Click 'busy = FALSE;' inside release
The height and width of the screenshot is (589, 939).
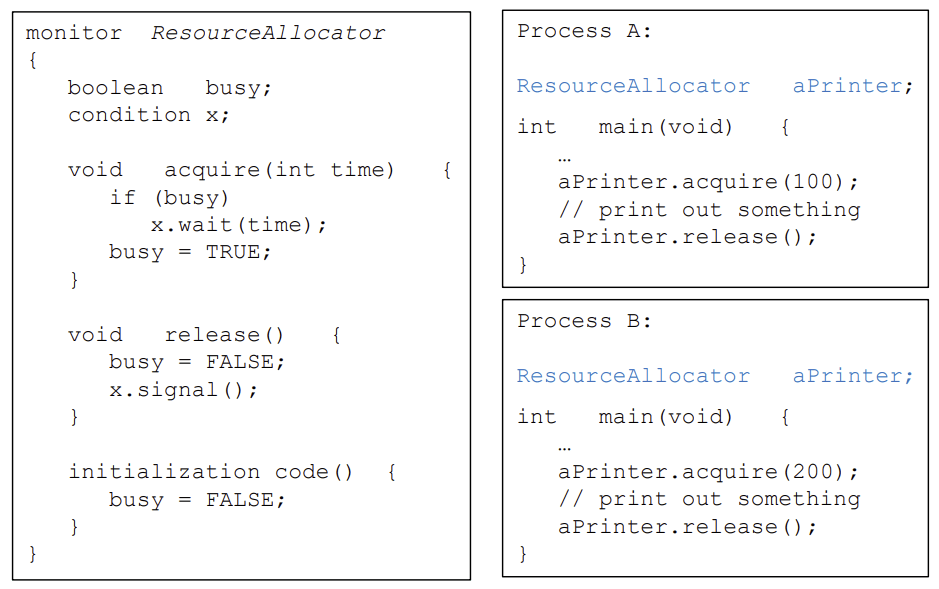(x=196, y=362)
